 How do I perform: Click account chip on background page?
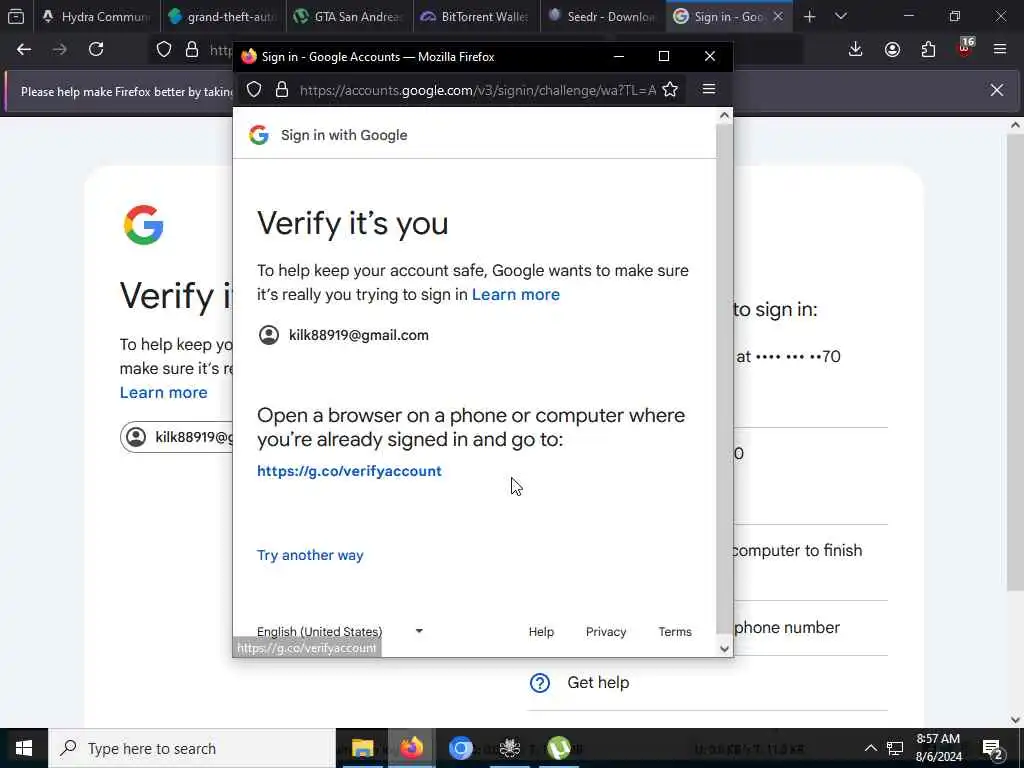click(176, 437)
